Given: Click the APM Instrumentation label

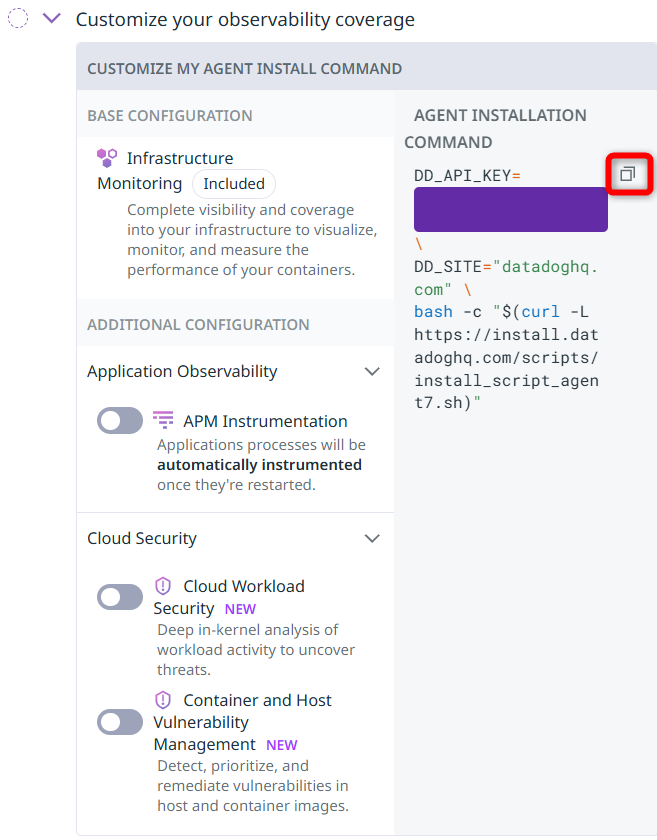Looking at the screenshot, I should click(x=265, y=422).
